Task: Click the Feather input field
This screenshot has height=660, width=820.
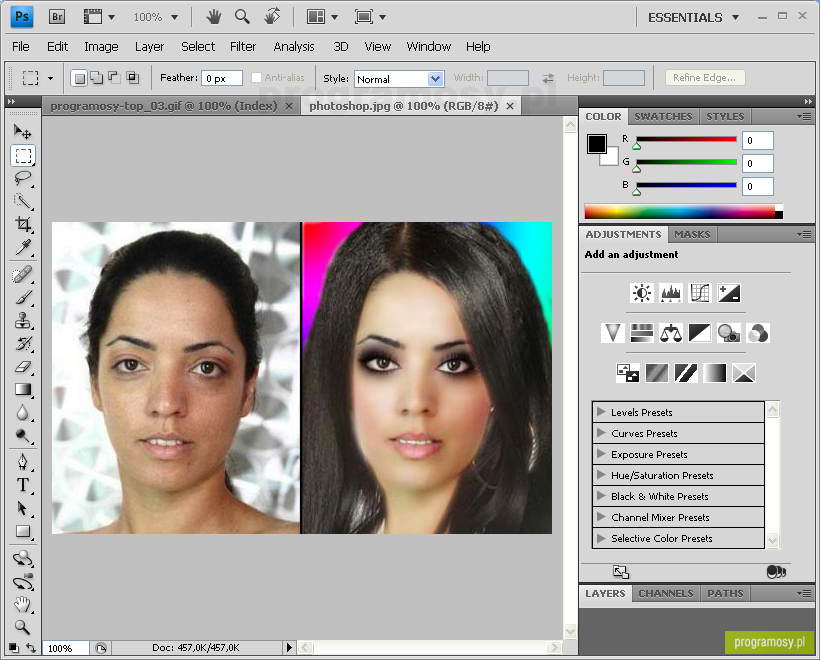Action: pyautogui.click(x=222, y=78)
